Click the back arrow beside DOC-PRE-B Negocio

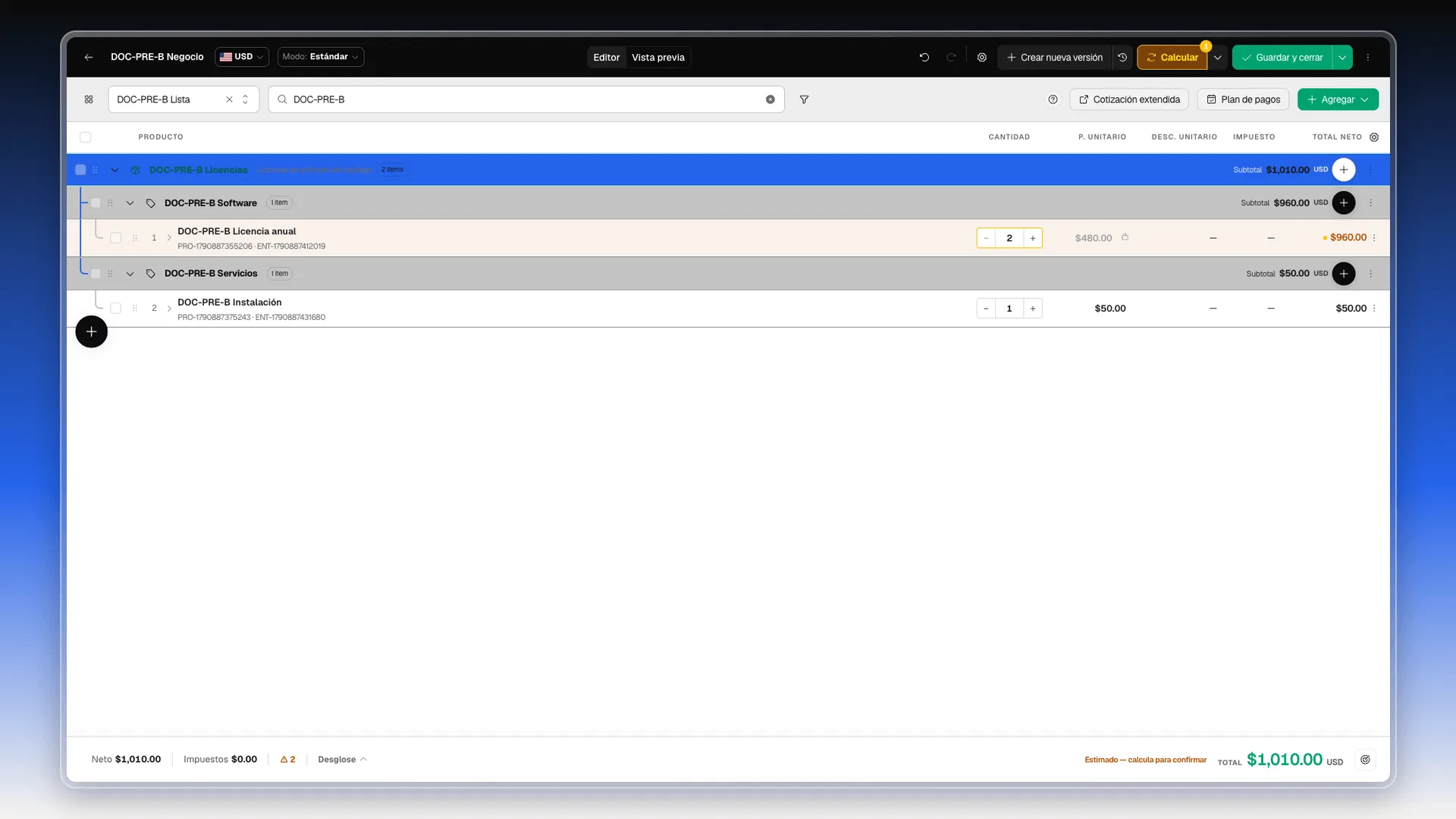click(89, 57)
